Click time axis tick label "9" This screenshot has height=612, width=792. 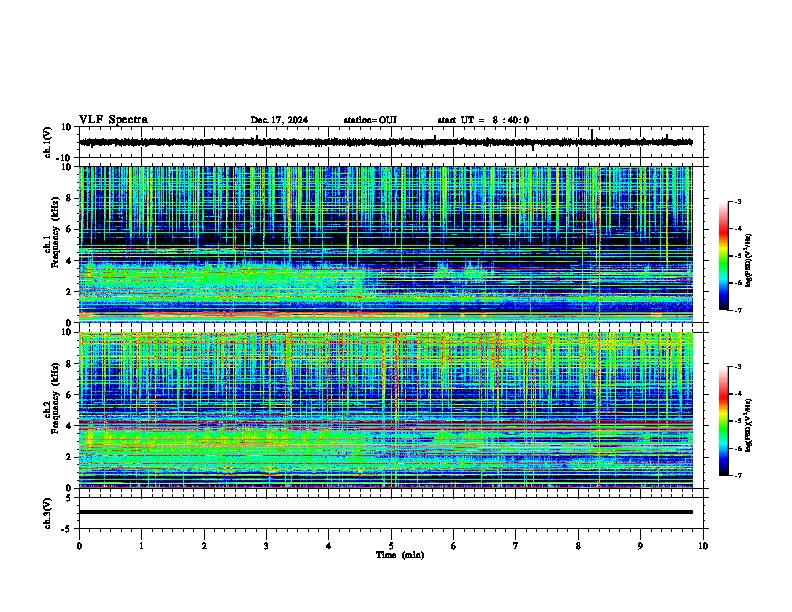[x=640, y=546]
